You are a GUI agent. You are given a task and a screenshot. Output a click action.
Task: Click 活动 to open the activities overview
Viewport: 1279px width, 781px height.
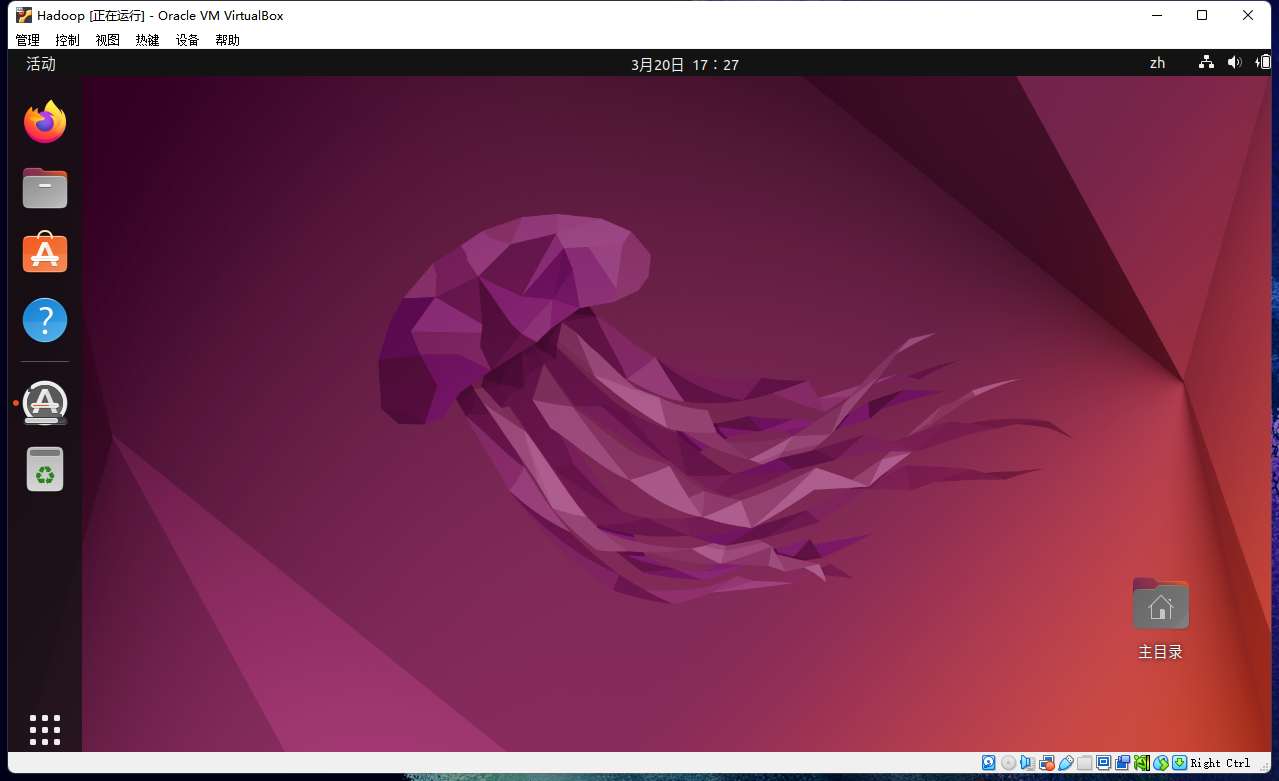(x=41, y=64)
